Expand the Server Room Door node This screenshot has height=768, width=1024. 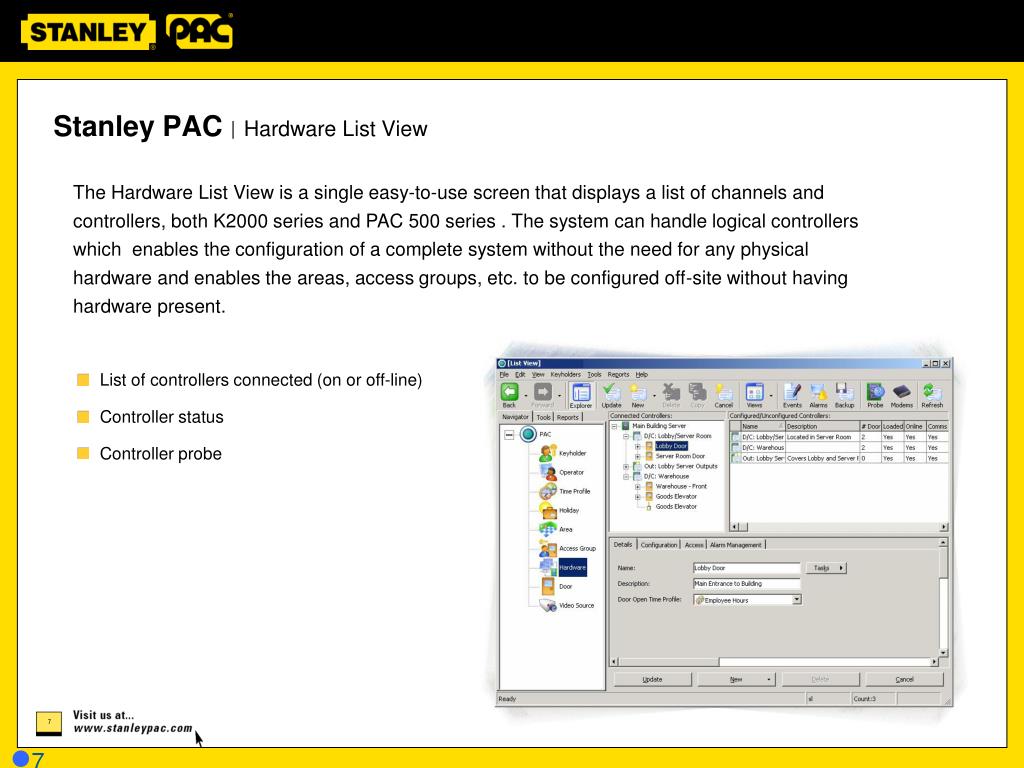pyautogui.click(x=638, y=456)
